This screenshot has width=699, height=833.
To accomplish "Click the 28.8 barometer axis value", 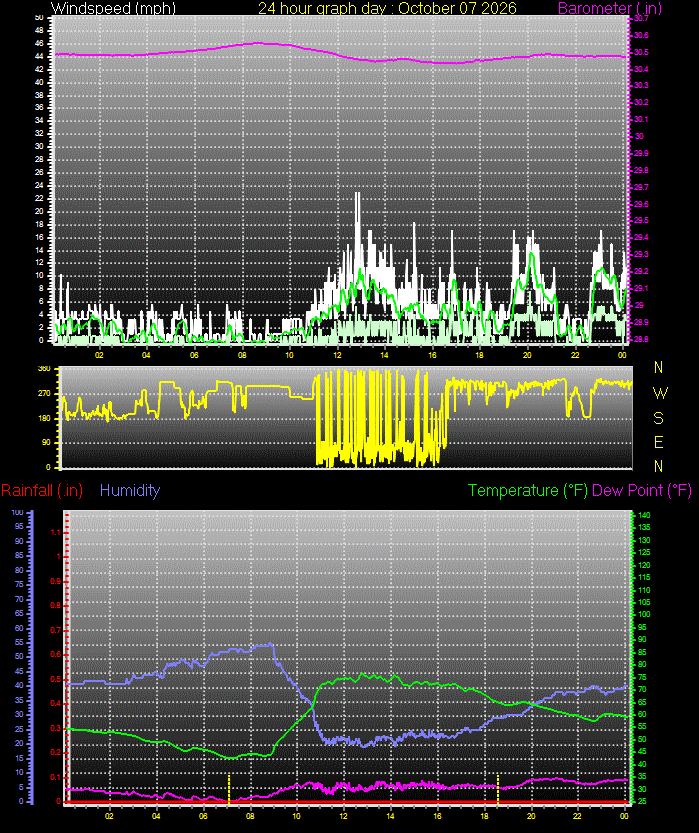I will pos(641,339).
